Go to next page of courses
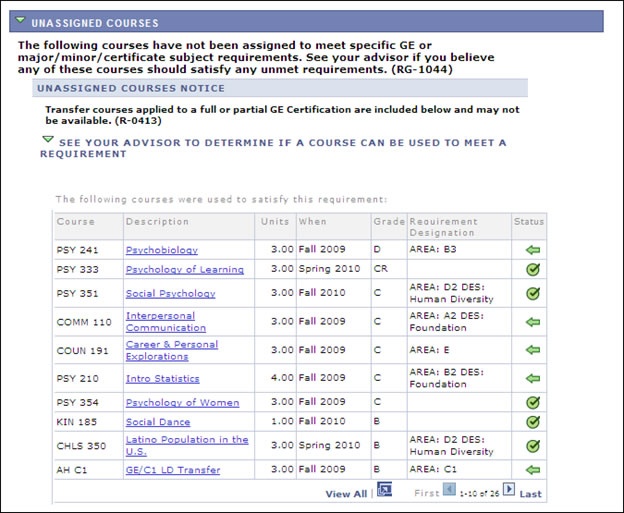This screenshot has height=513, width=624. [508, 490]
